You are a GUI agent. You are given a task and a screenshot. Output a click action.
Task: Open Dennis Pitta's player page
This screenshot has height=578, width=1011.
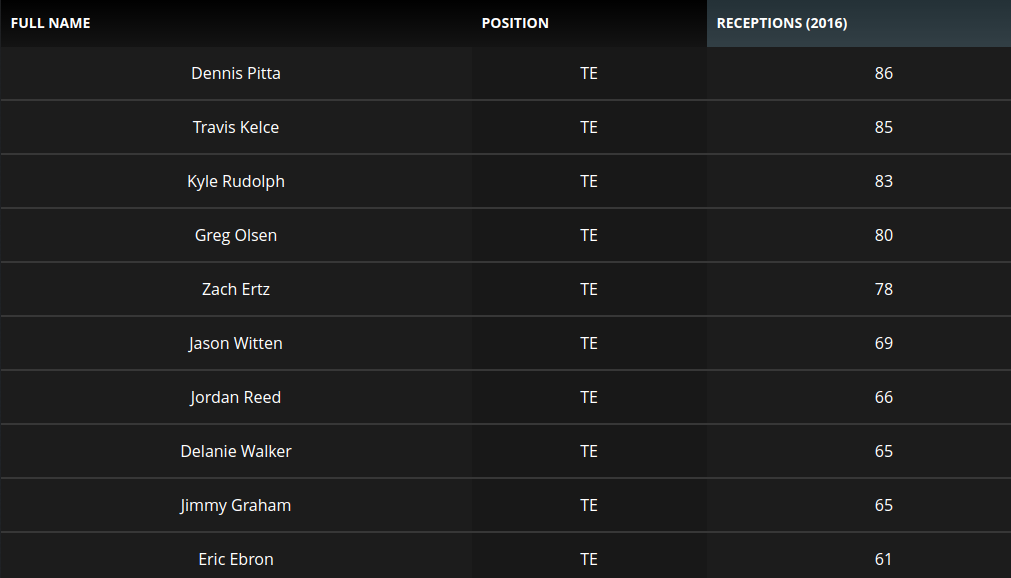pyautogui.click(x=235, y=73)
